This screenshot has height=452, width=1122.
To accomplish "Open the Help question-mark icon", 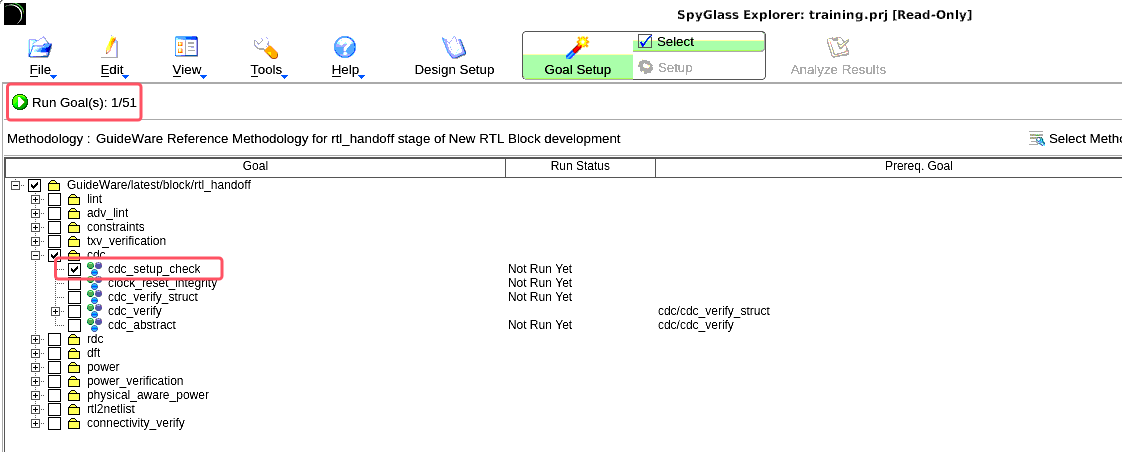I will [345, 48].
